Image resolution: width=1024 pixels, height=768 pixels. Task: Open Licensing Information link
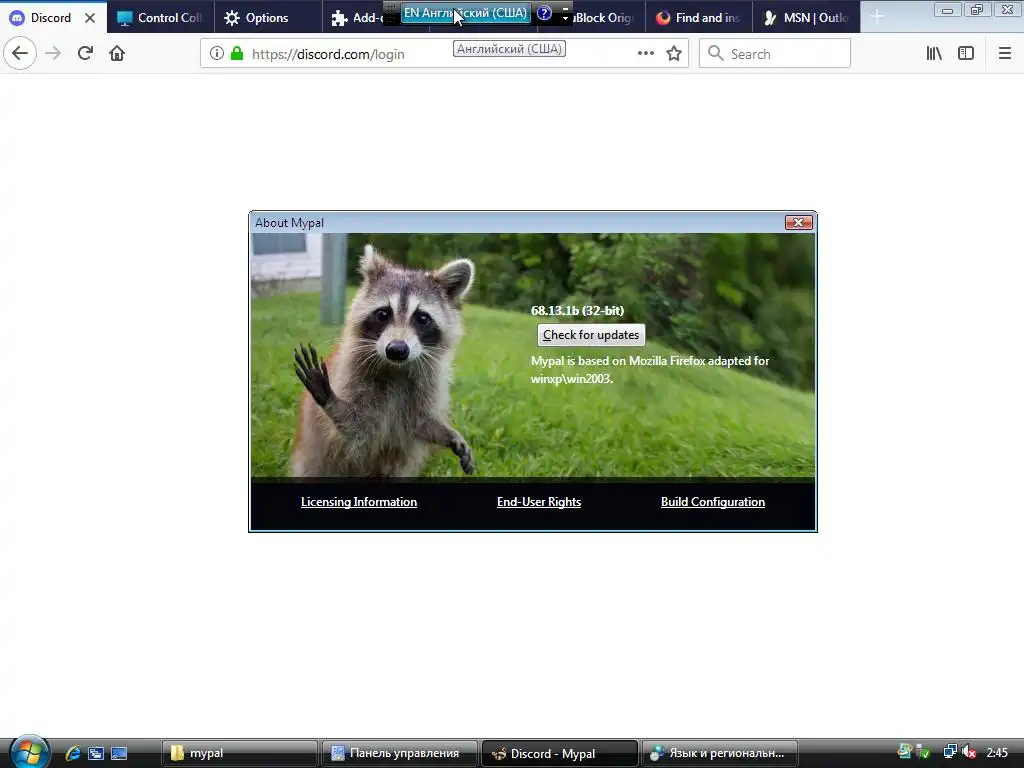click(359, 502)
